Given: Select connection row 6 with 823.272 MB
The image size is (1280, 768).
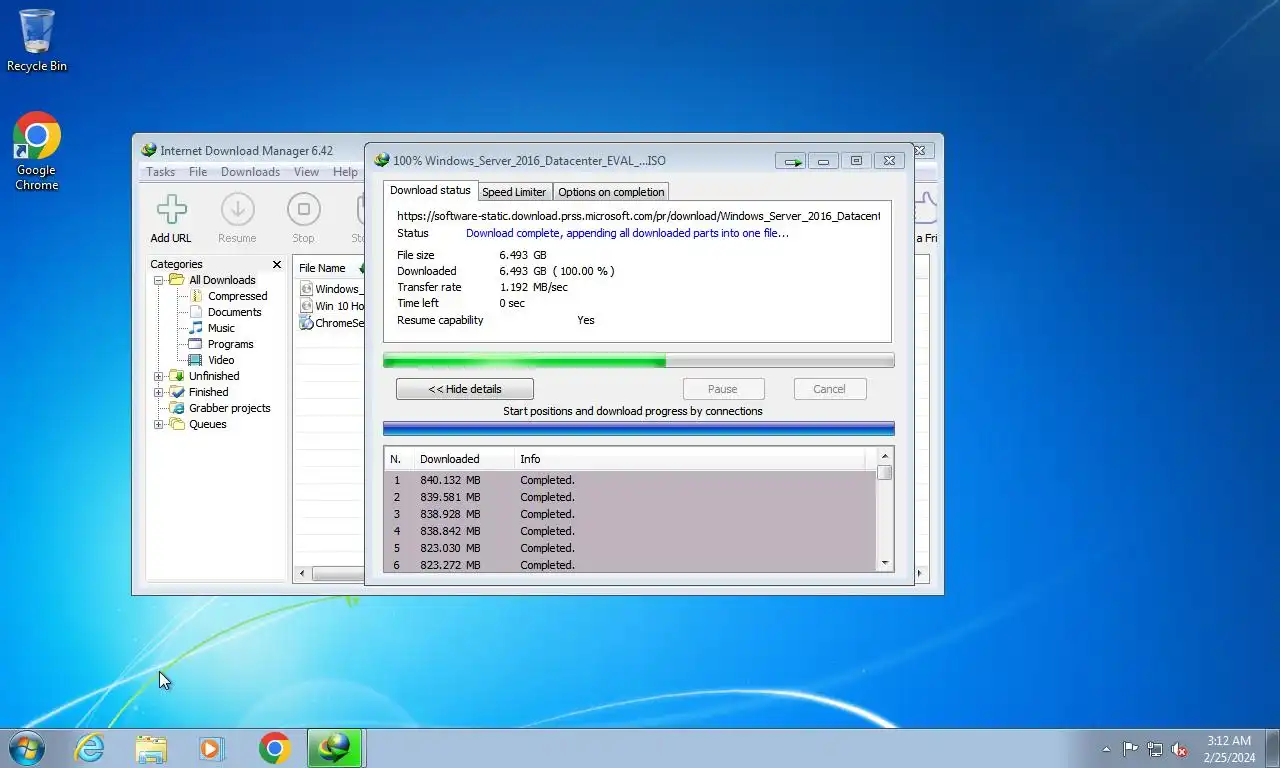Looking at the screenshot, I should pos(630,565).
